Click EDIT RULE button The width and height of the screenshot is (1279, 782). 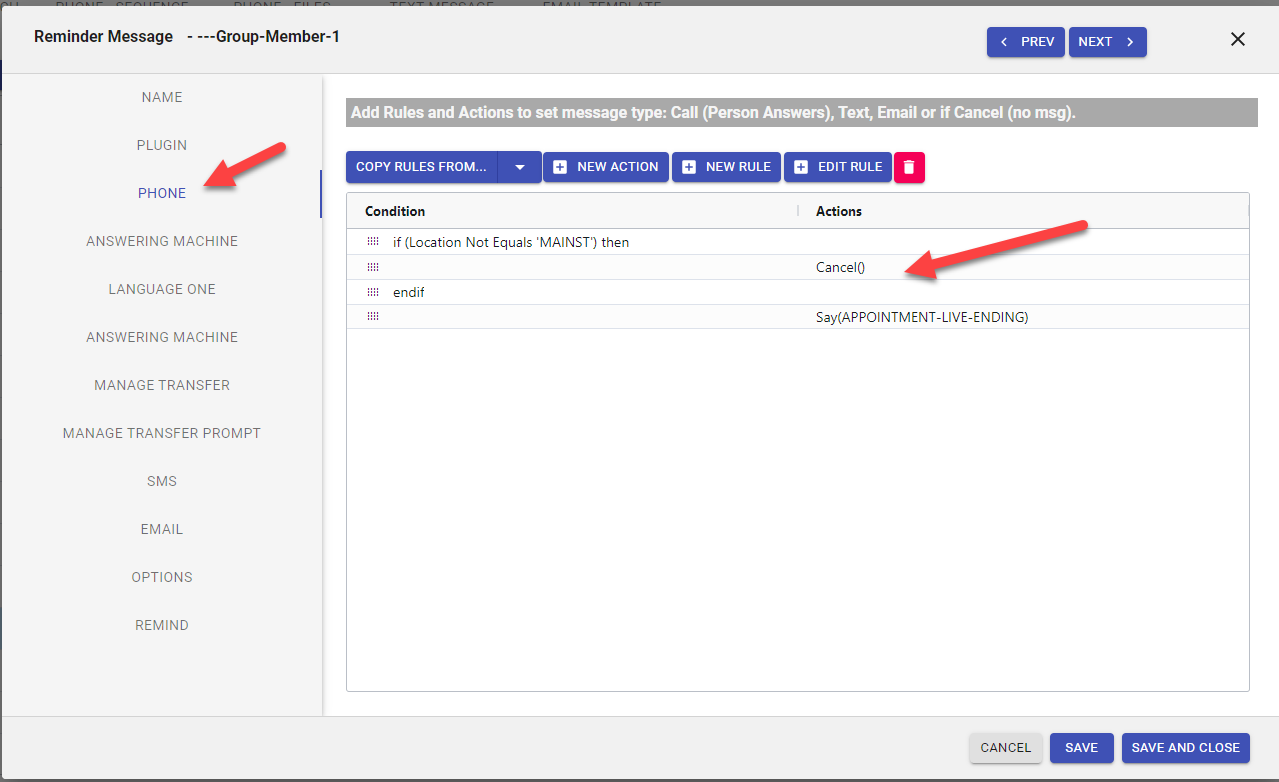pyautogui.click(x=838, y=167)
